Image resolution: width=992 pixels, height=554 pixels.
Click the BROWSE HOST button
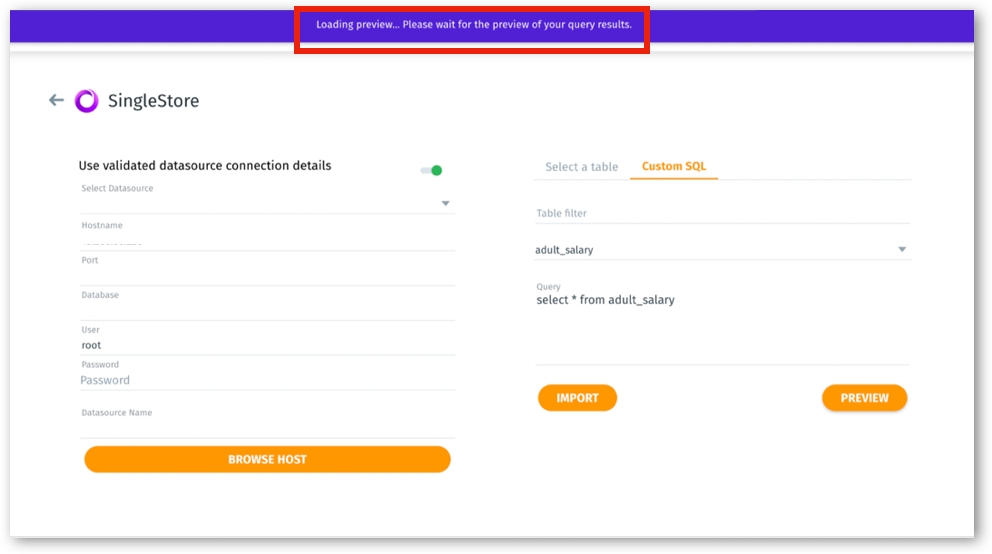267,459
